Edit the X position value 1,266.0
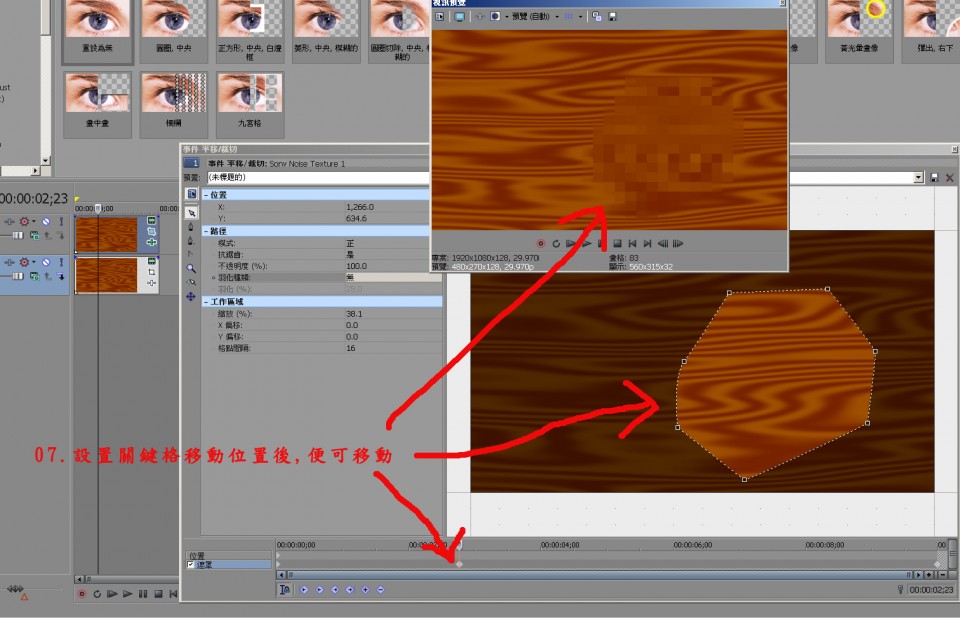The height and width of the screenshot is (618, 960). (360, 207)
